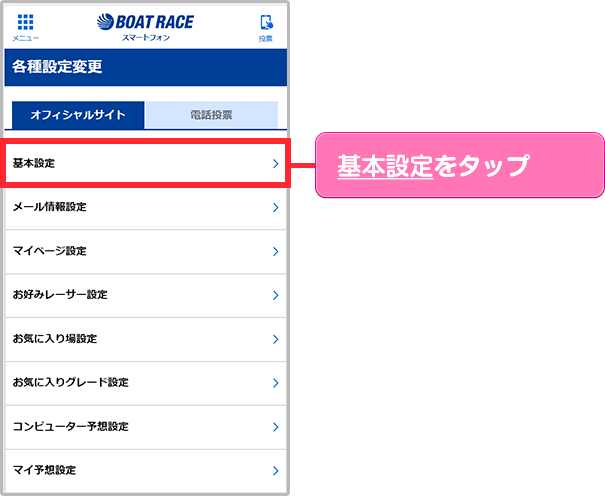
Task: Tap the chevron next to お気に入り場設定
Action: (275, 339)
